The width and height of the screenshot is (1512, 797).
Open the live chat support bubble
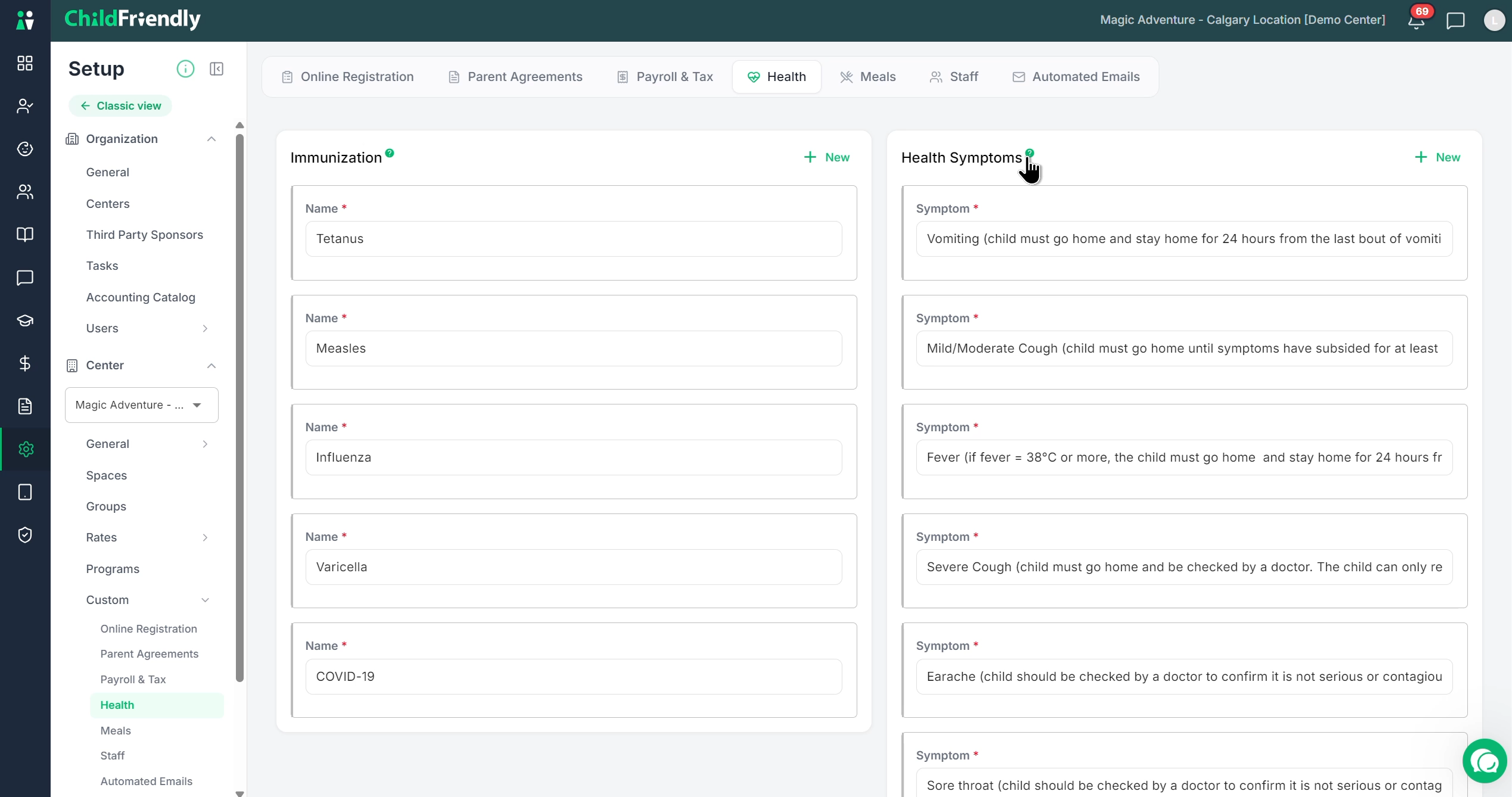(1485, 761)
